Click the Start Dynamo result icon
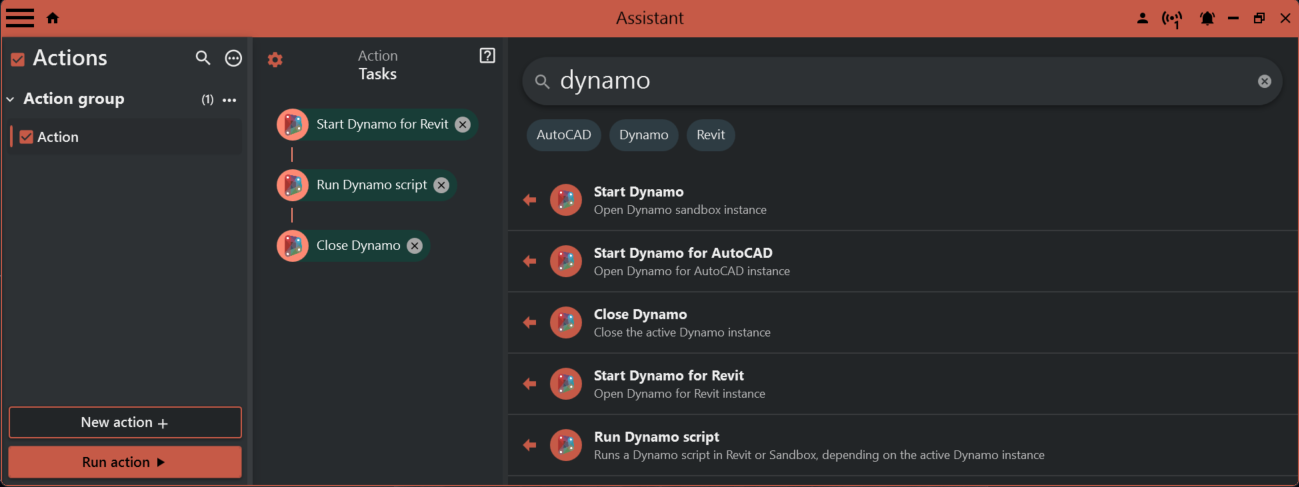This screenshot has width=1299, height=487. [x=566, y=200]
